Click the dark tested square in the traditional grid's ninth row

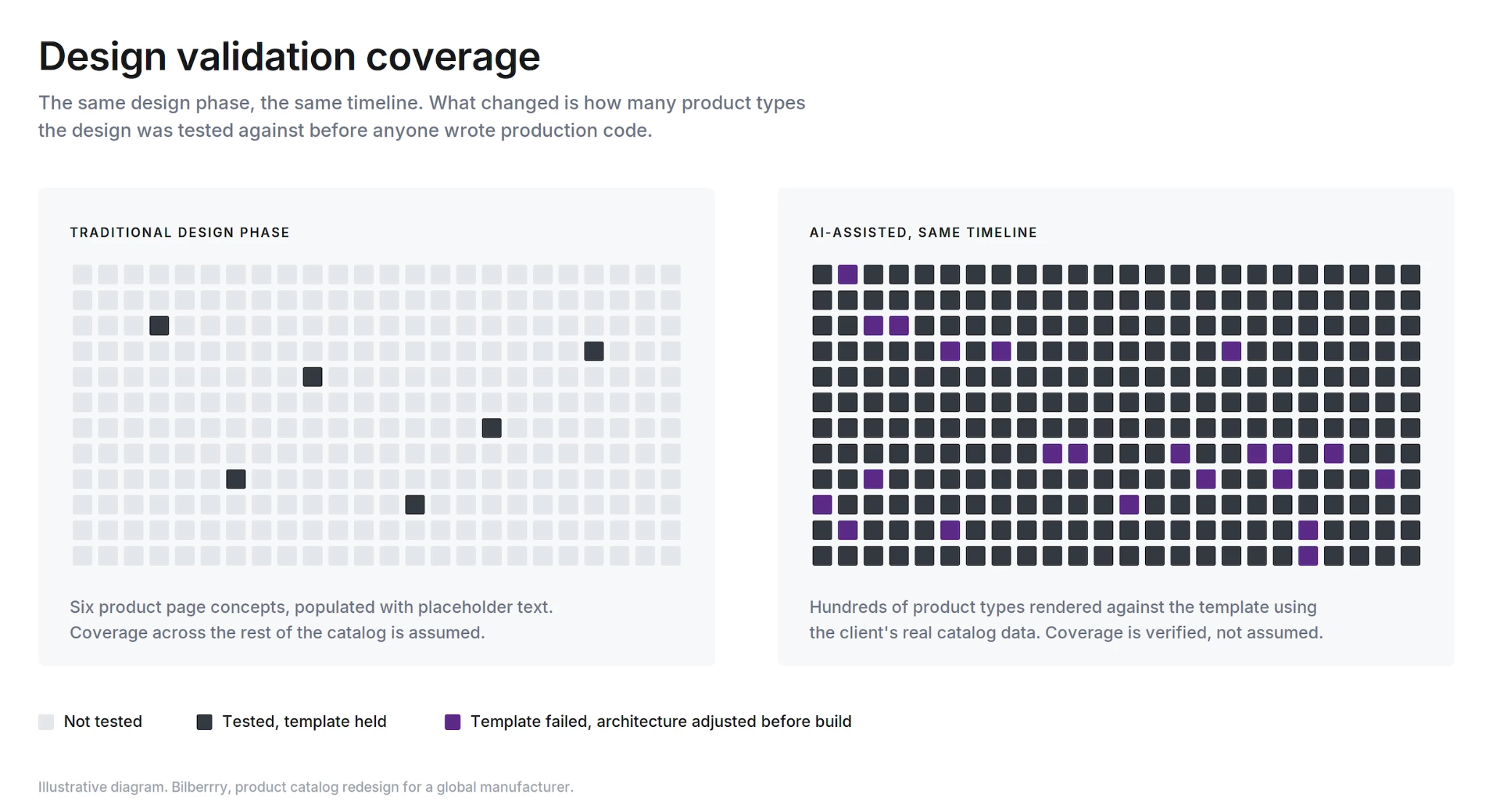[x=236, y=479]
